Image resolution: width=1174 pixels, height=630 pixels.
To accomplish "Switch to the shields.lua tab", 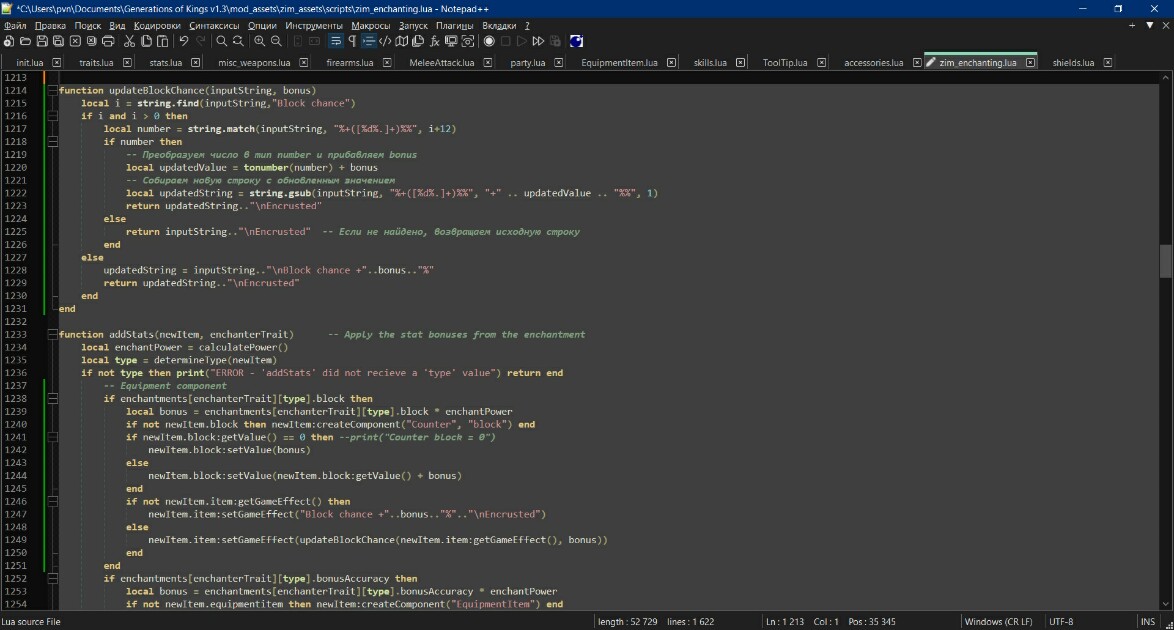I will [1073, 63].
